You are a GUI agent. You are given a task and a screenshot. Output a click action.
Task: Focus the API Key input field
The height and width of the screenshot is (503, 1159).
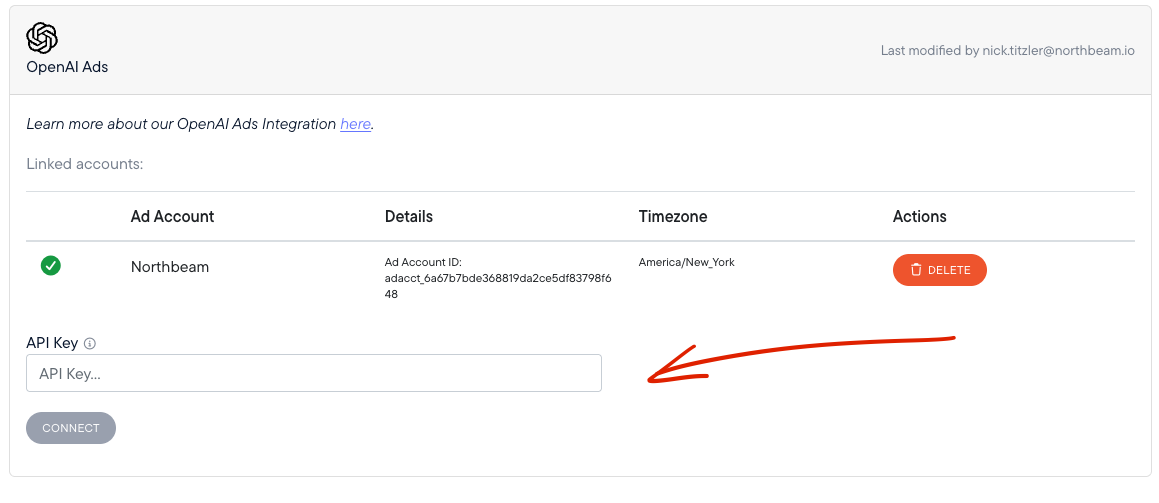click(x=313, y=373)
